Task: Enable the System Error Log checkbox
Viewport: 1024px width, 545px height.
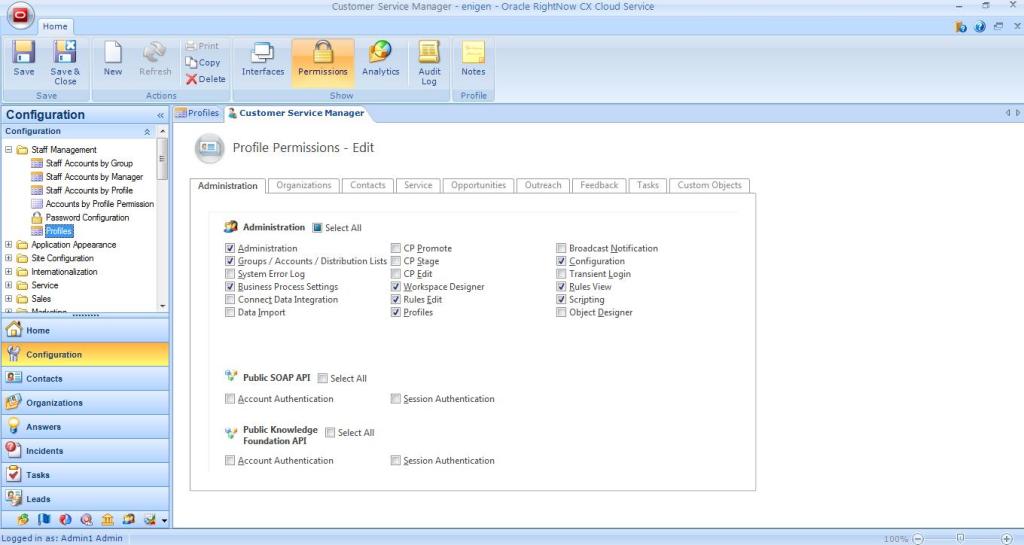Action: coord(230,274)
